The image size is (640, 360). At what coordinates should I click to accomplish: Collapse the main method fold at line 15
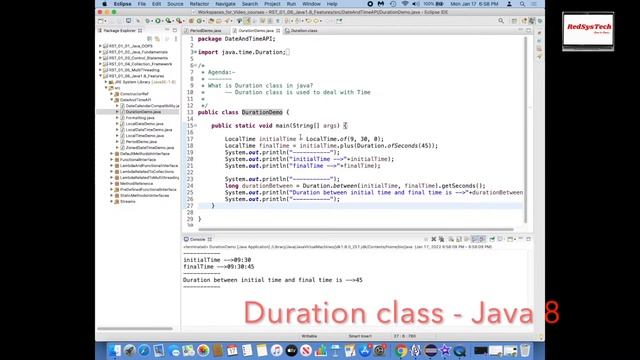pyautogui.click(x=195, y=126)
